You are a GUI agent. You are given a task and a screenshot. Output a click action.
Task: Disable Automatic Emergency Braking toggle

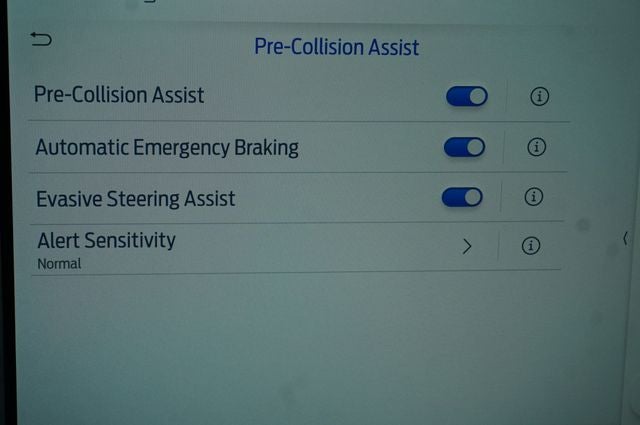coord(464,147)
